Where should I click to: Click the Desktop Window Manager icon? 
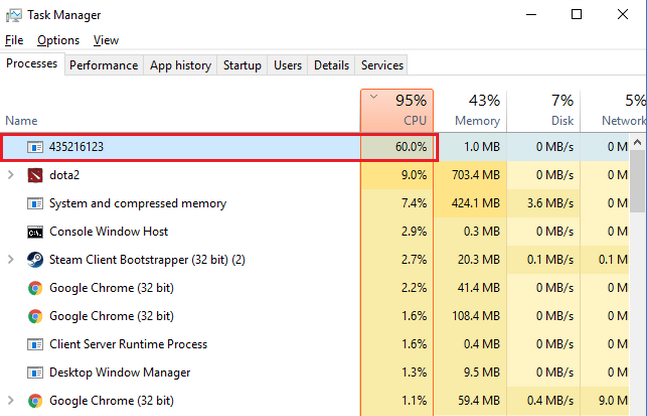point(34,372)
